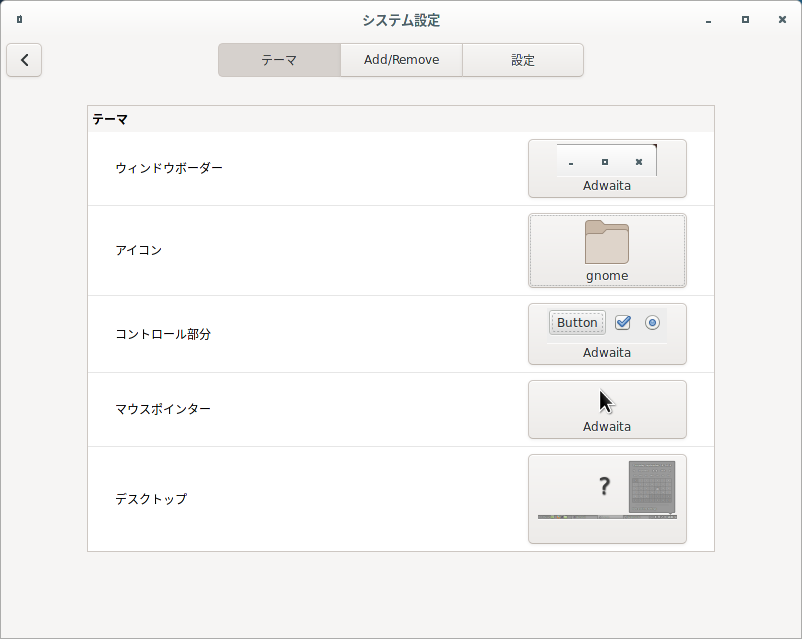Click the minimize icon in border preview
The height and width of the screenshot is (639, 802).
click(x=571, y=163)
